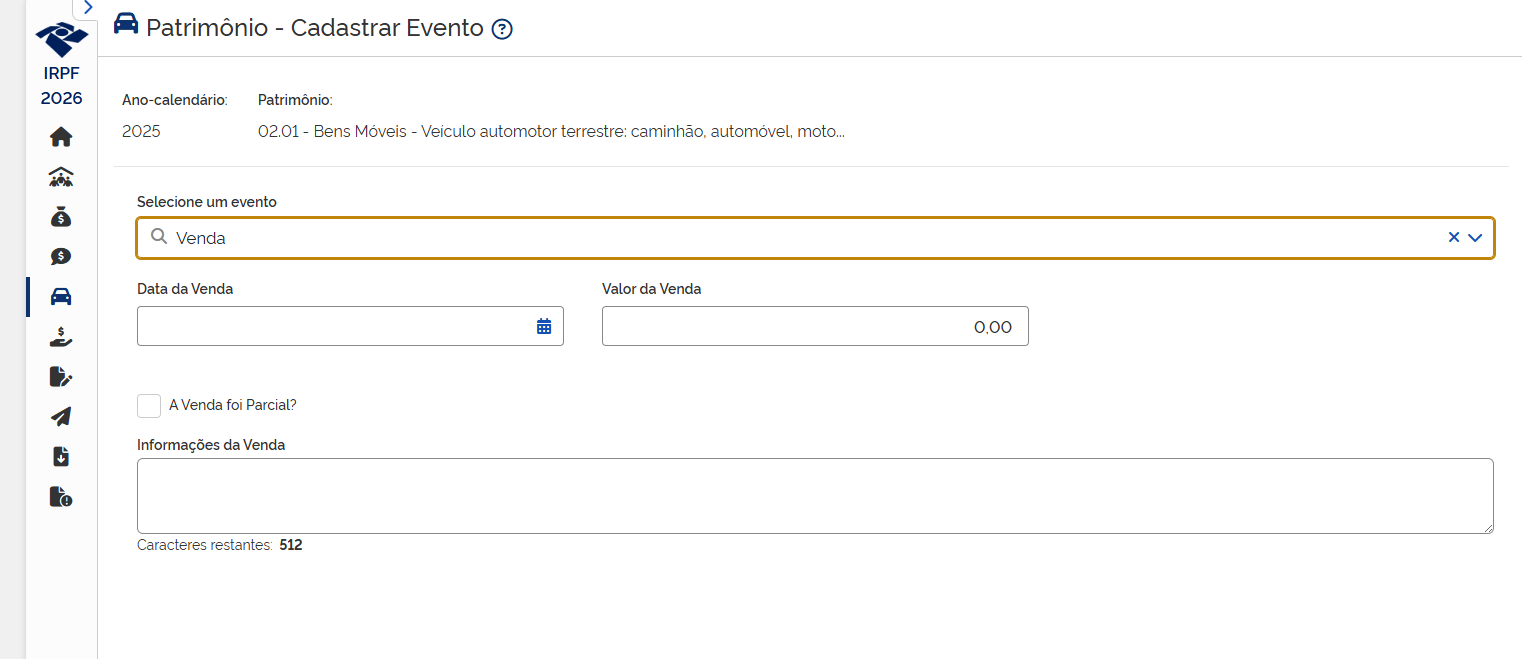Open rendimentos via the money bag icon
Viewport: 1522px width, 659px height.
[60, 216]
